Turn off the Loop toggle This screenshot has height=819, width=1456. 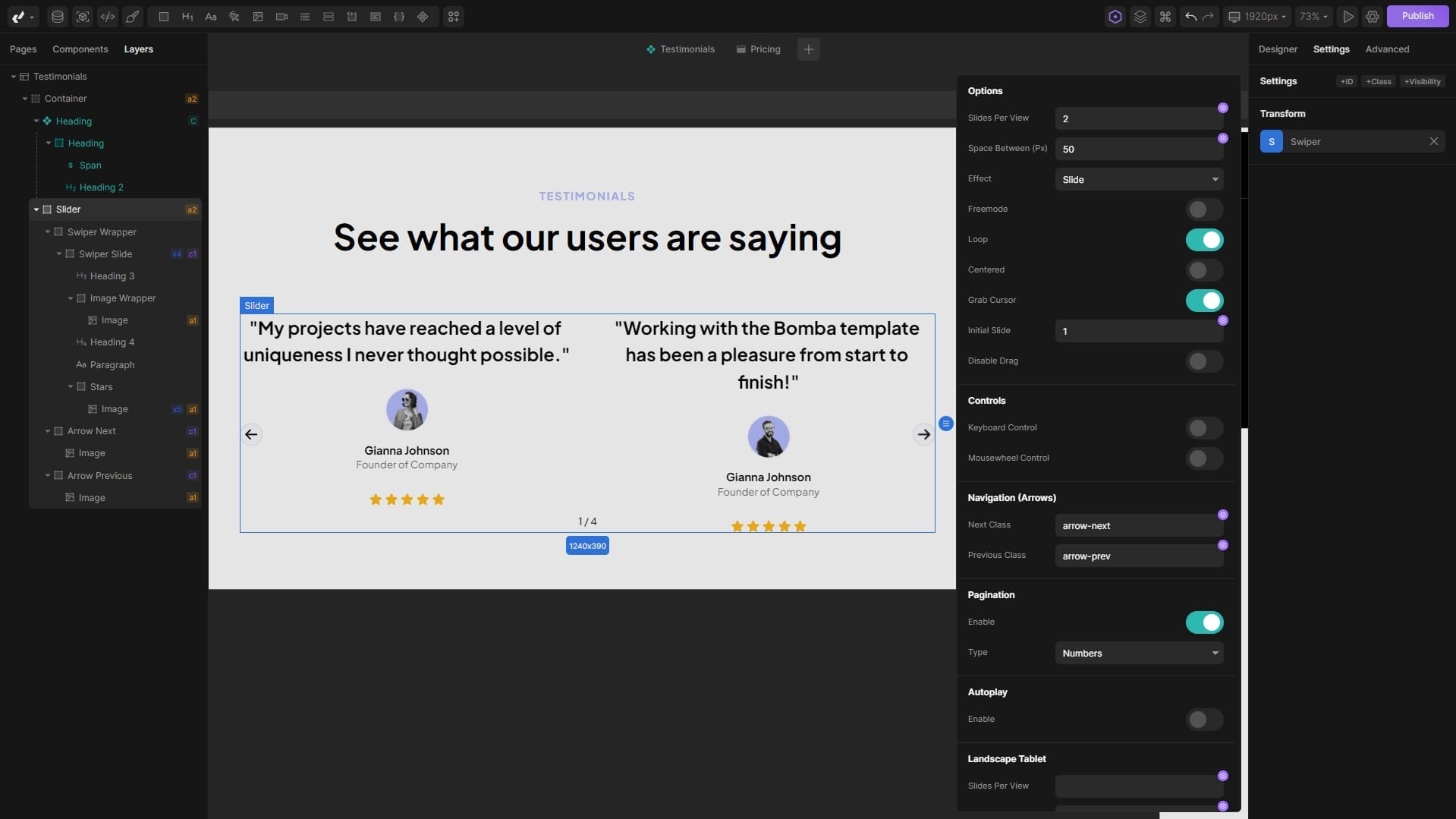pyautogui.click(x=1203, y=240)
